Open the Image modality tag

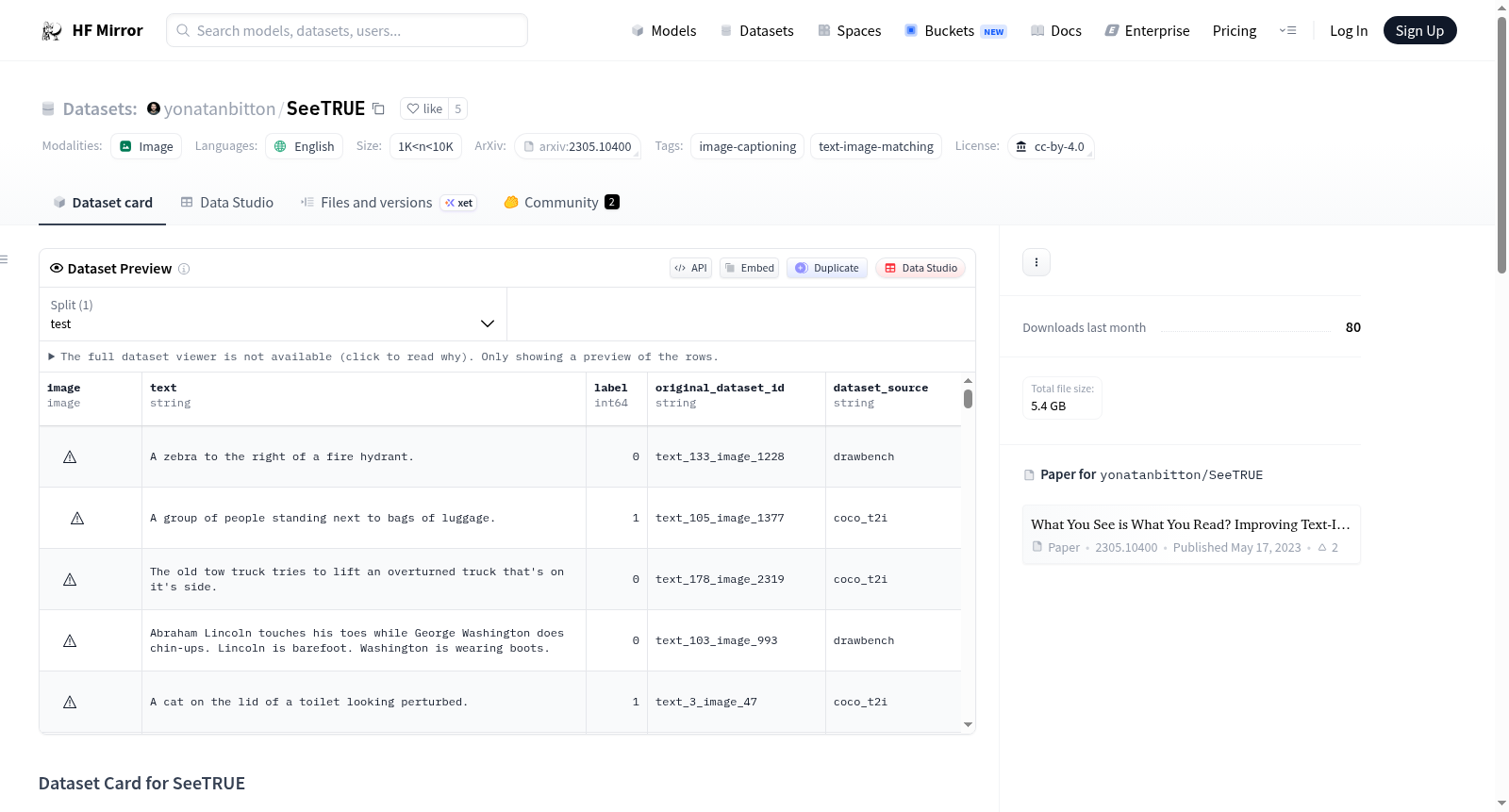tap(146, 146)
